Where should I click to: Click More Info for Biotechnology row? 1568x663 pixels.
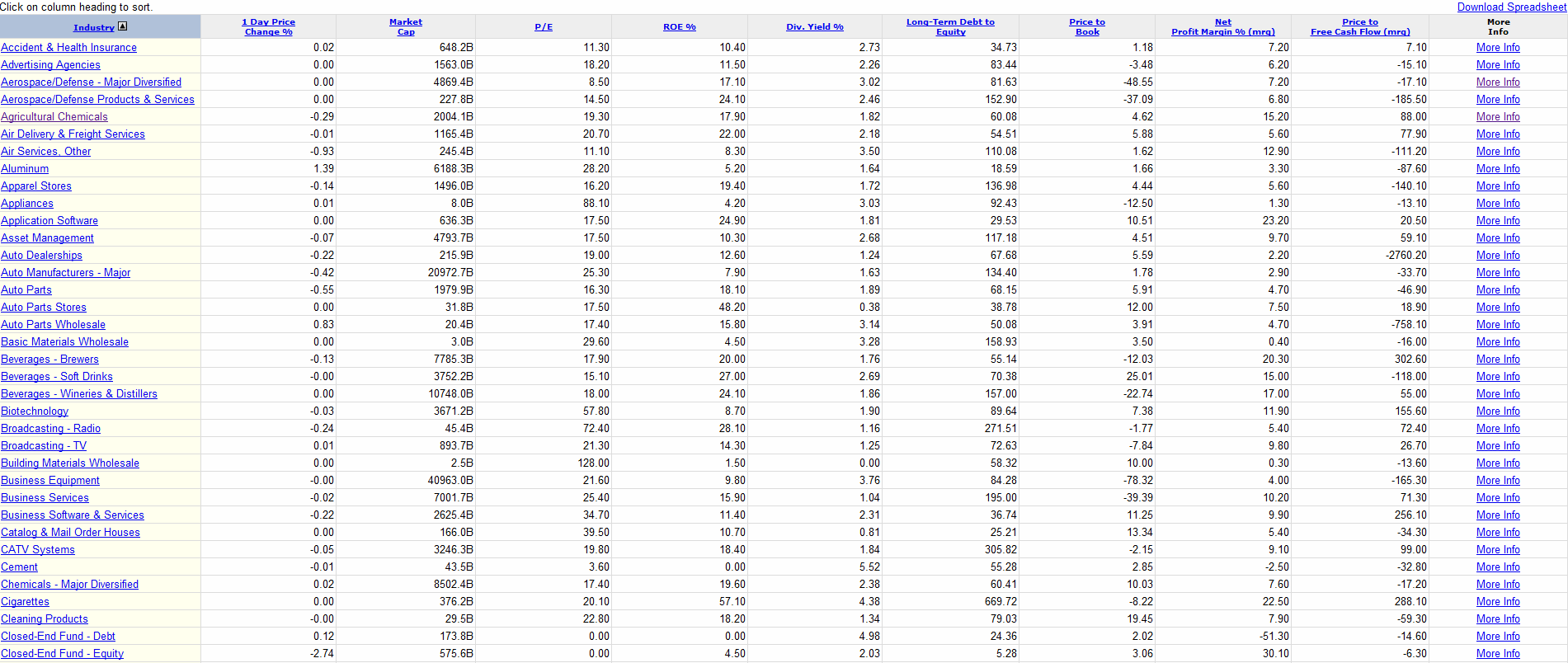(1498, 411)
